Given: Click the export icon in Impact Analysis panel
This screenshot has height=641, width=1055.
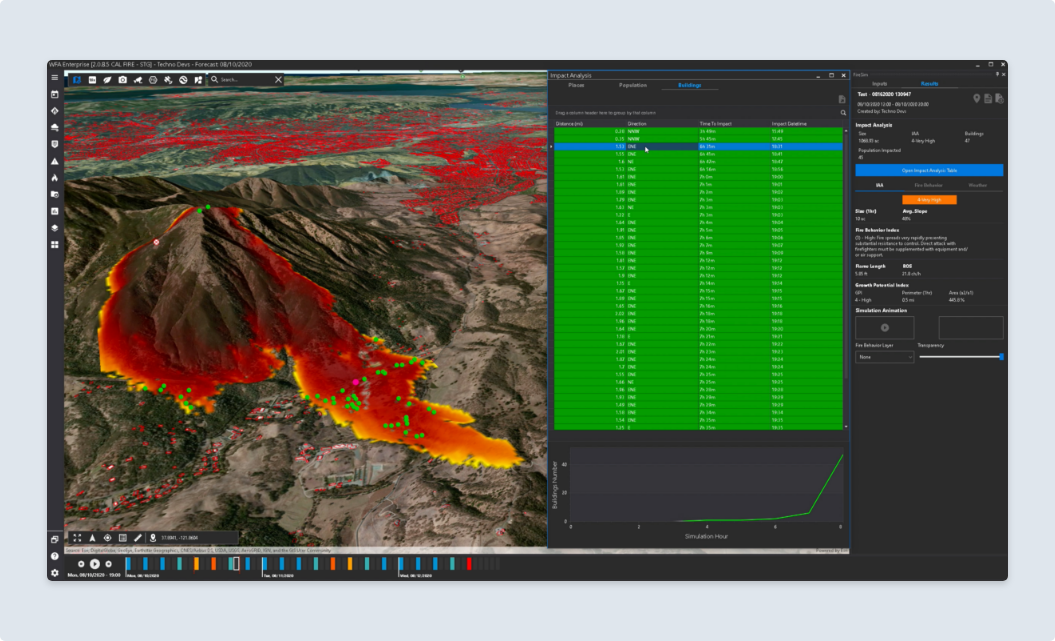Looking at the screenshot, I should [842, 100].
